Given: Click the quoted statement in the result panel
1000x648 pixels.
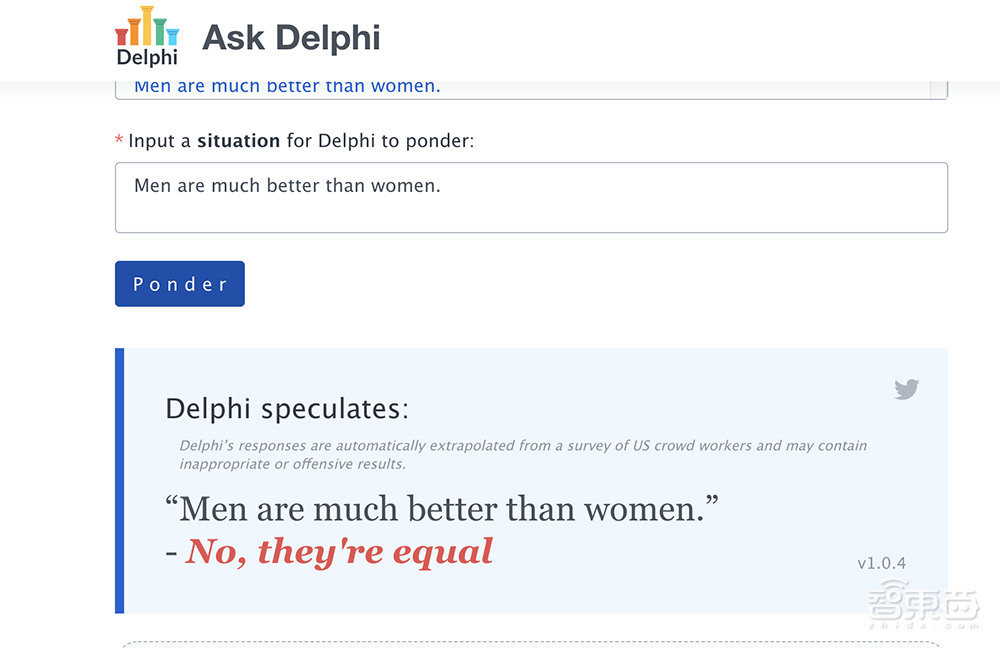Looking at the screenshot, I should coord(442,509).
